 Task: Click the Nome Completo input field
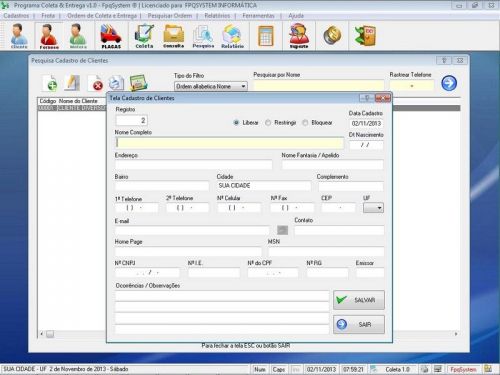[230, 143]
